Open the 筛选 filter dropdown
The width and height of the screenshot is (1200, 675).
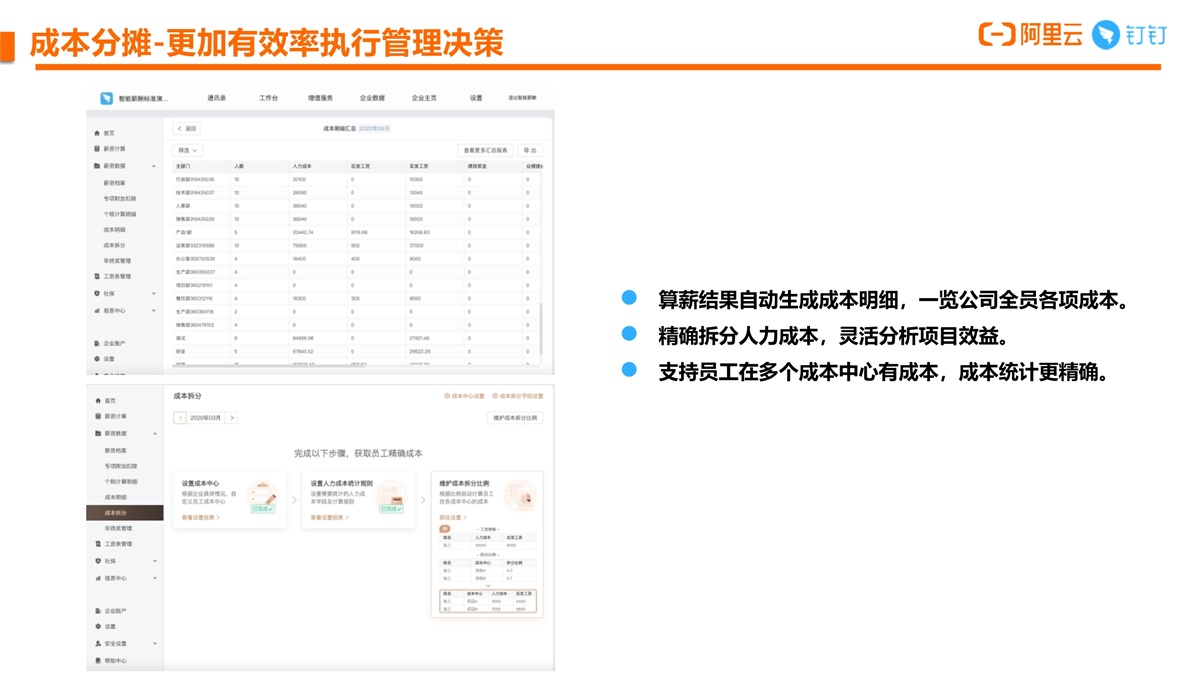click(188, 150)
